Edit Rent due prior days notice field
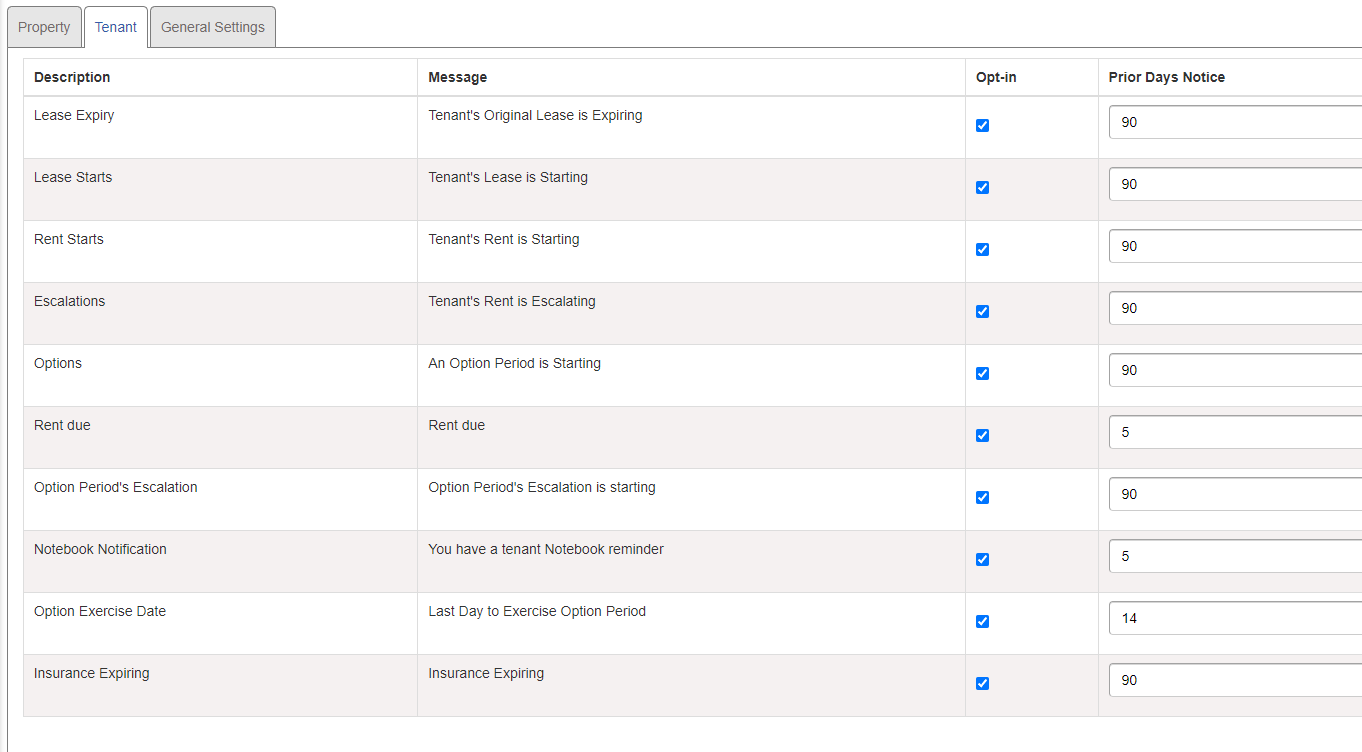The image size is (1362, 752). tap(1235, 432)
